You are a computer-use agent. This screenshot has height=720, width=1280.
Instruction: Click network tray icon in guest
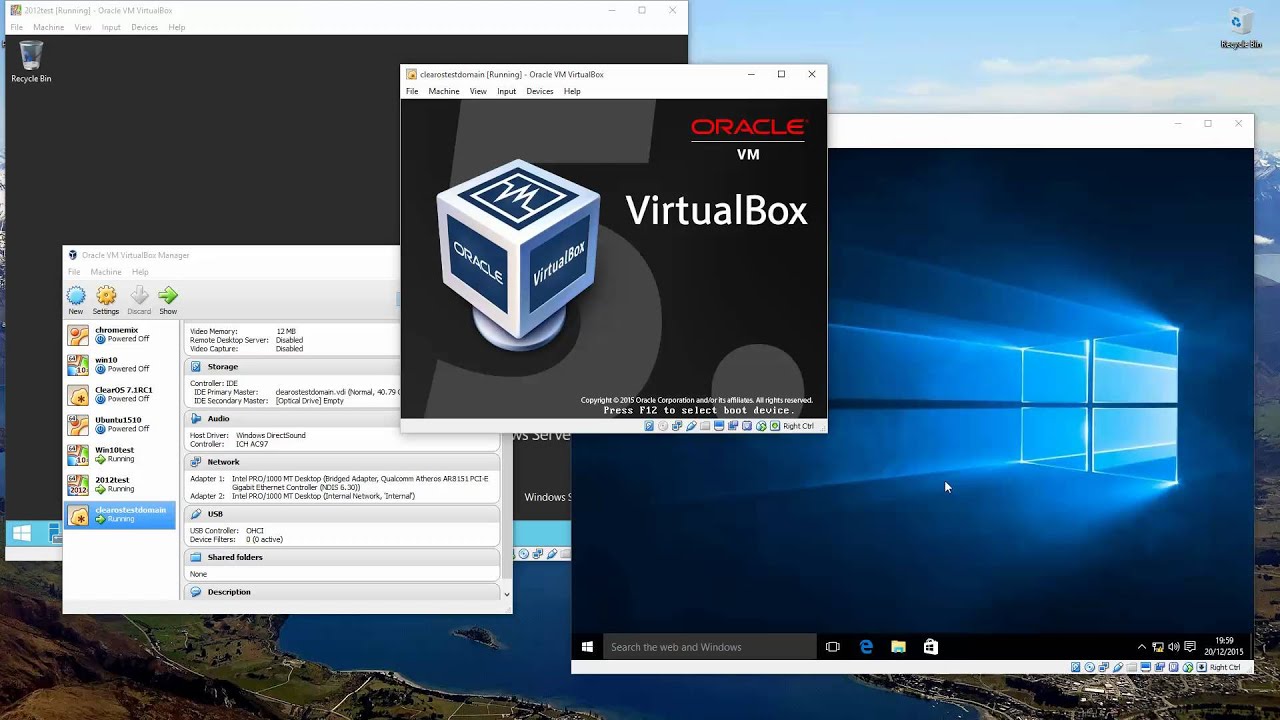click(1158, 647)
